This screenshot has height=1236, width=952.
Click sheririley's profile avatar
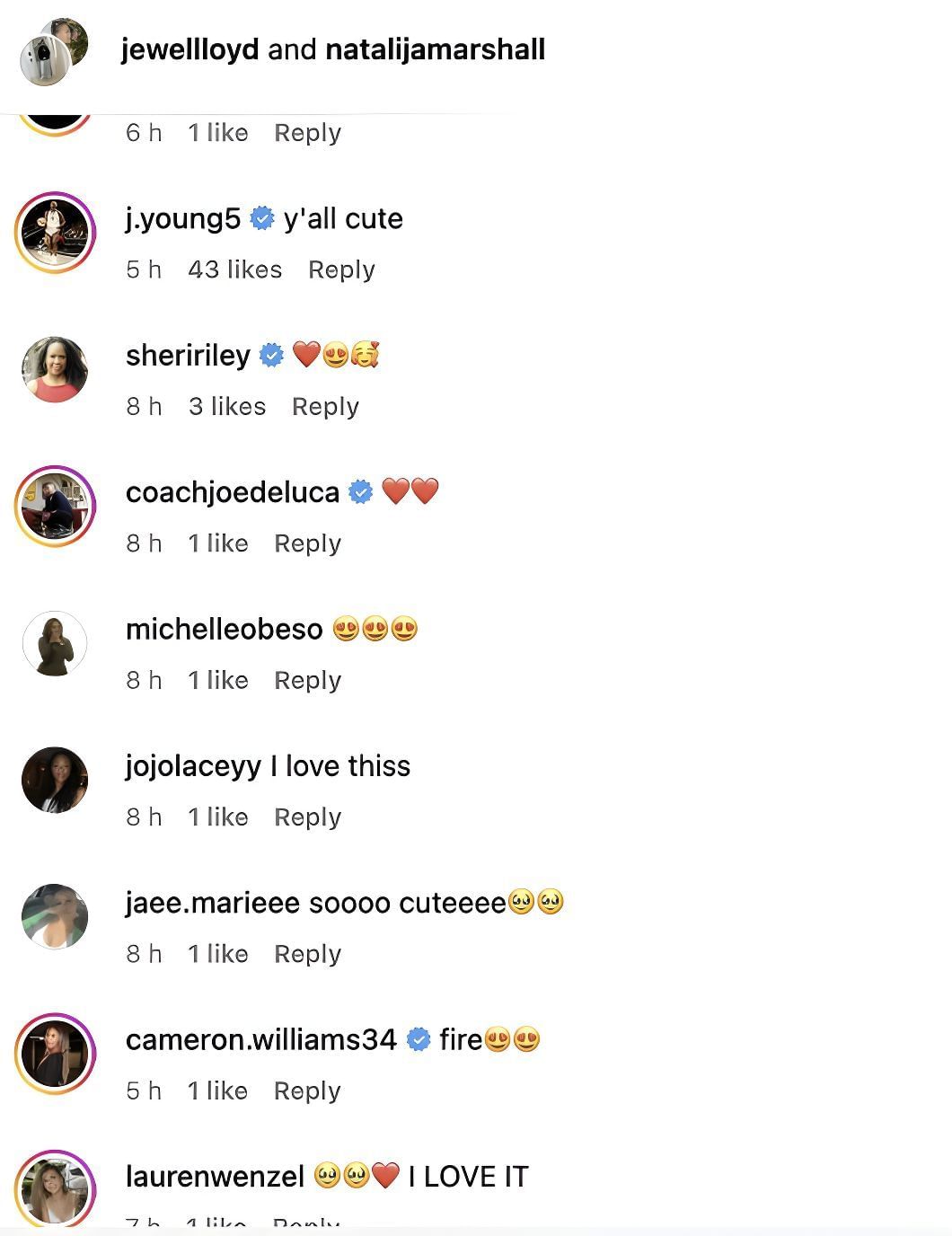(55, 369)
